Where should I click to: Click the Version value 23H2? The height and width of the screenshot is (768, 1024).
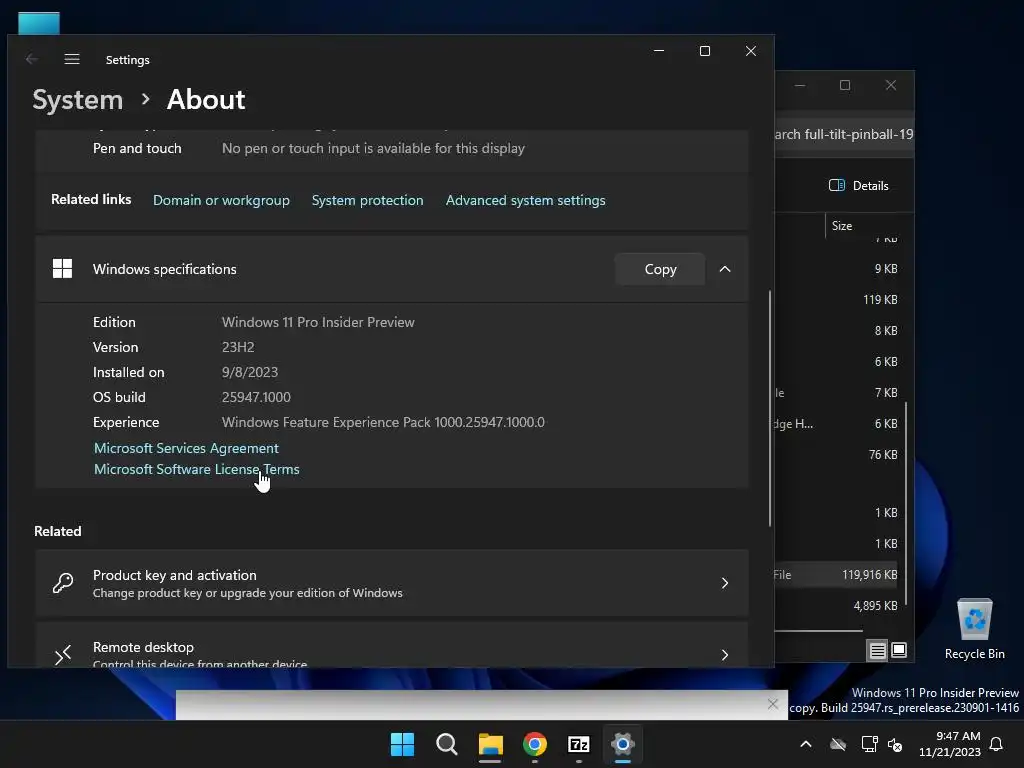click(x=238, y=347)
